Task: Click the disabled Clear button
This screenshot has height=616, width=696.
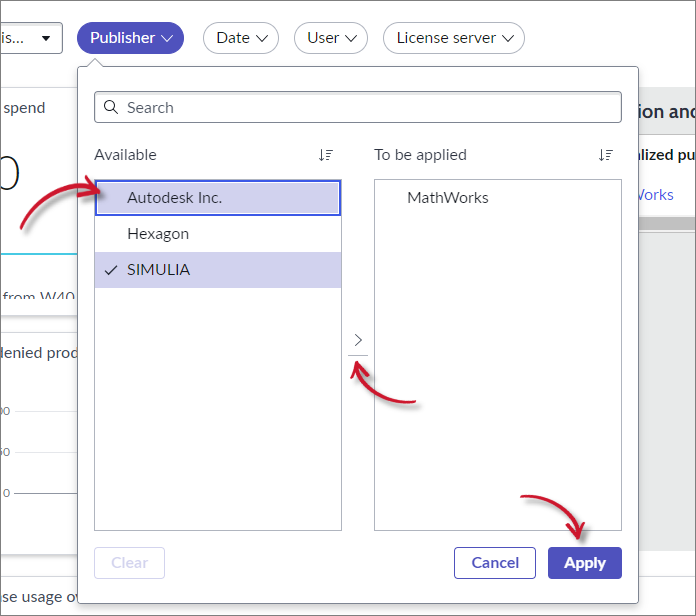Action: click(x=129, y=563)
